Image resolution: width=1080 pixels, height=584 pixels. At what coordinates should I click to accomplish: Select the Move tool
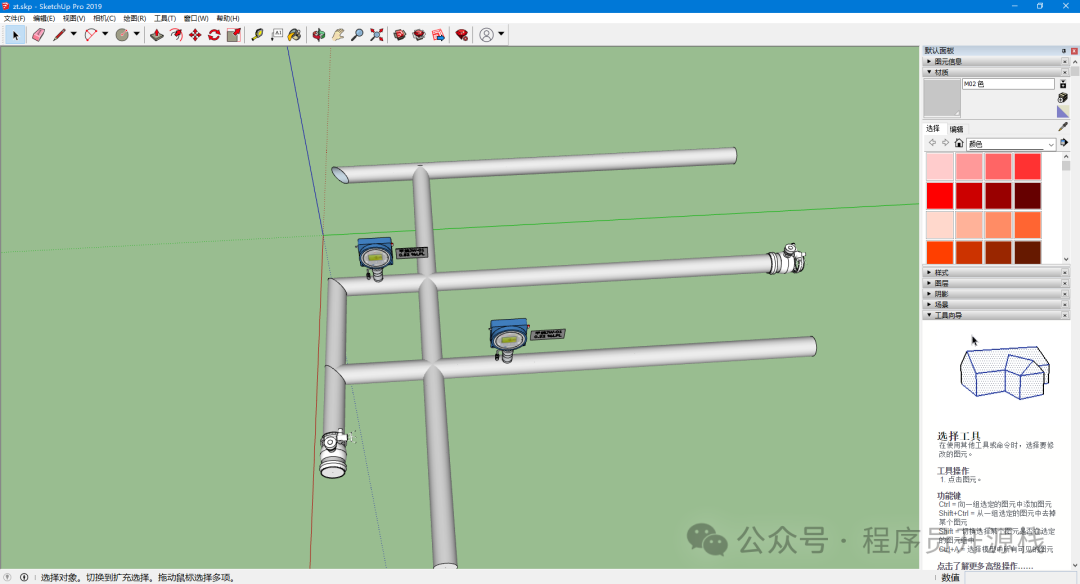coord(197,34)
